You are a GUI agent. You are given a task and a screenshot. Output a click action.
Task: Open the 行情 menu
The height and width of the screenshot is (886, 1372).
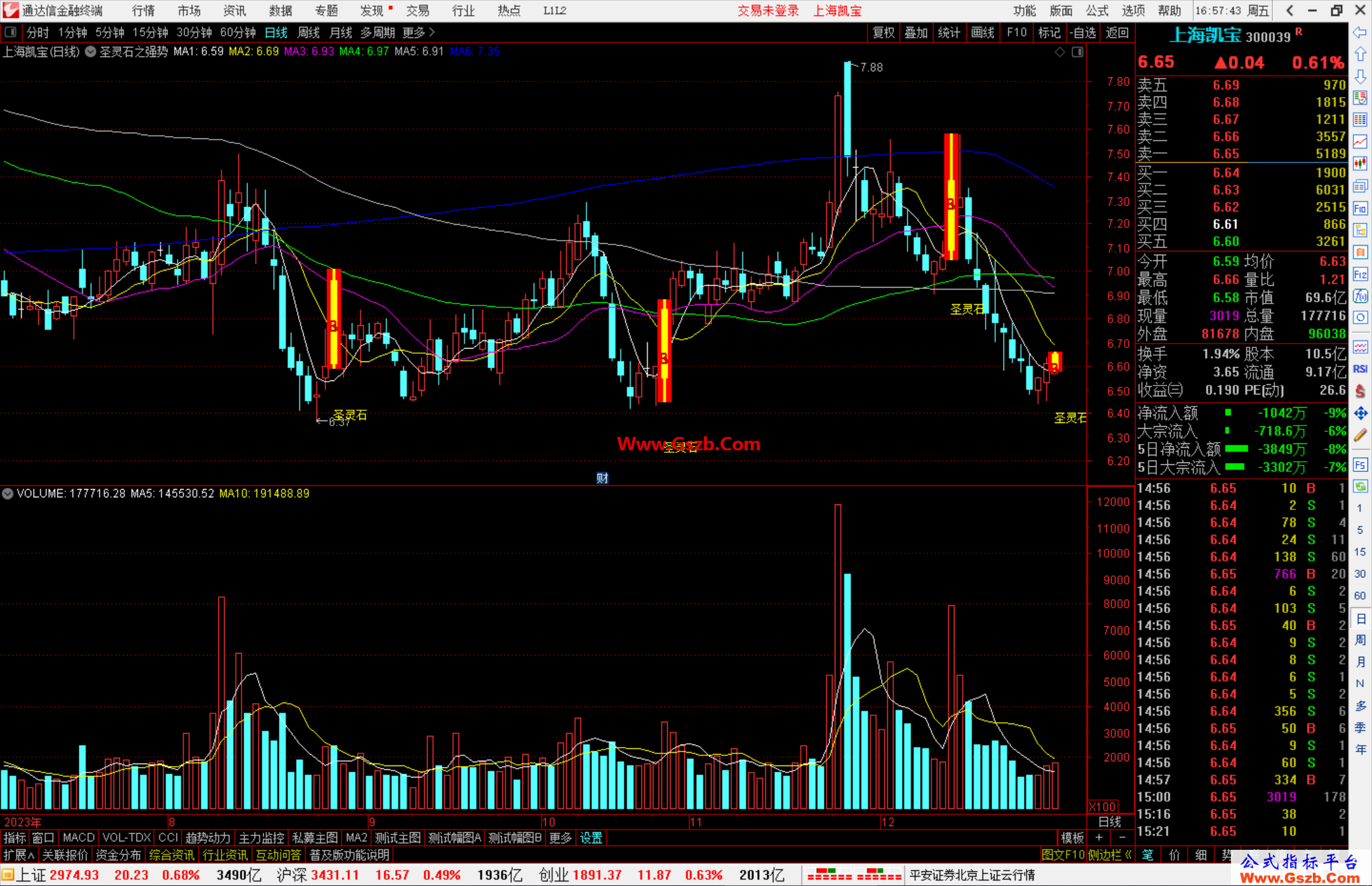(144, 11)
